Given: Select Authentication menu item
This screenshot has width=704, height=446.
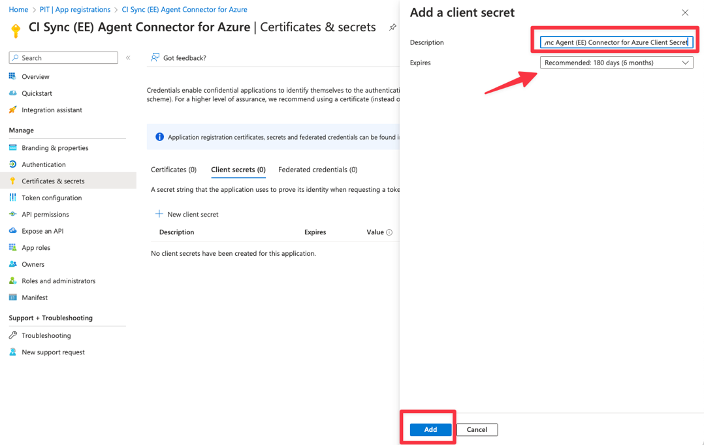Looking at the screenshot, I should [x=44, y=164].
